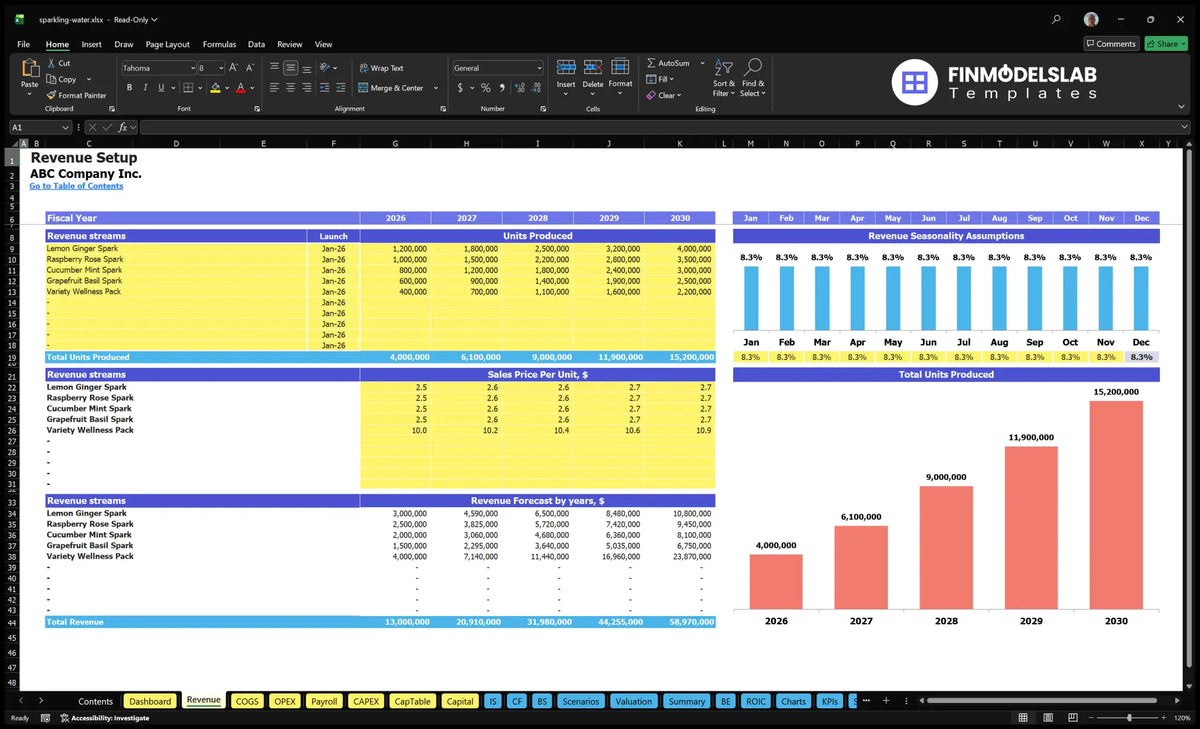Screen dimensions: 1200x729
Task: Increase font size with the large A icon
Action: click(234, 68)
